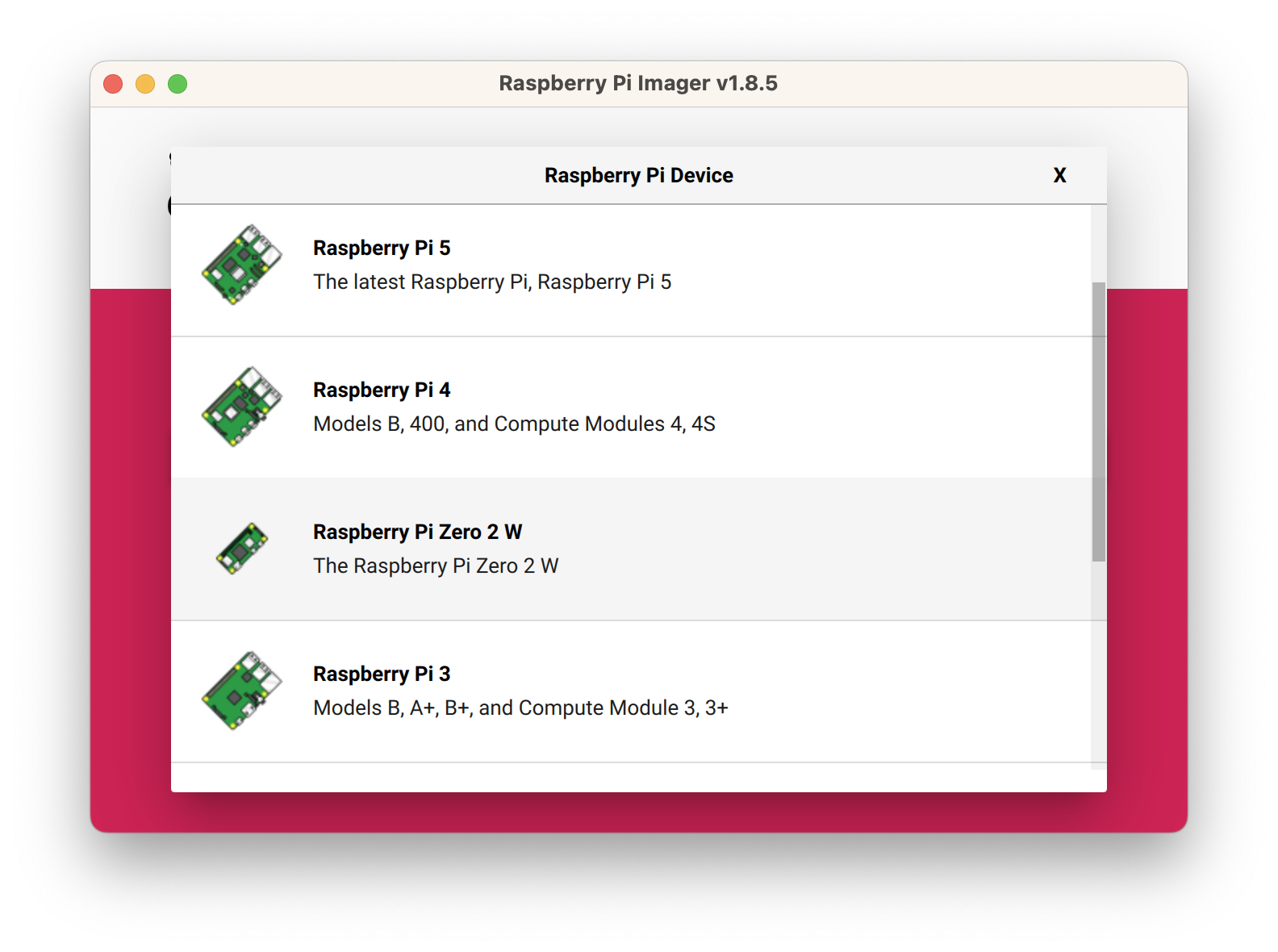Click the "Raspberry Pi Device" dialog header
1278x952 pixels.
[638, 175]
